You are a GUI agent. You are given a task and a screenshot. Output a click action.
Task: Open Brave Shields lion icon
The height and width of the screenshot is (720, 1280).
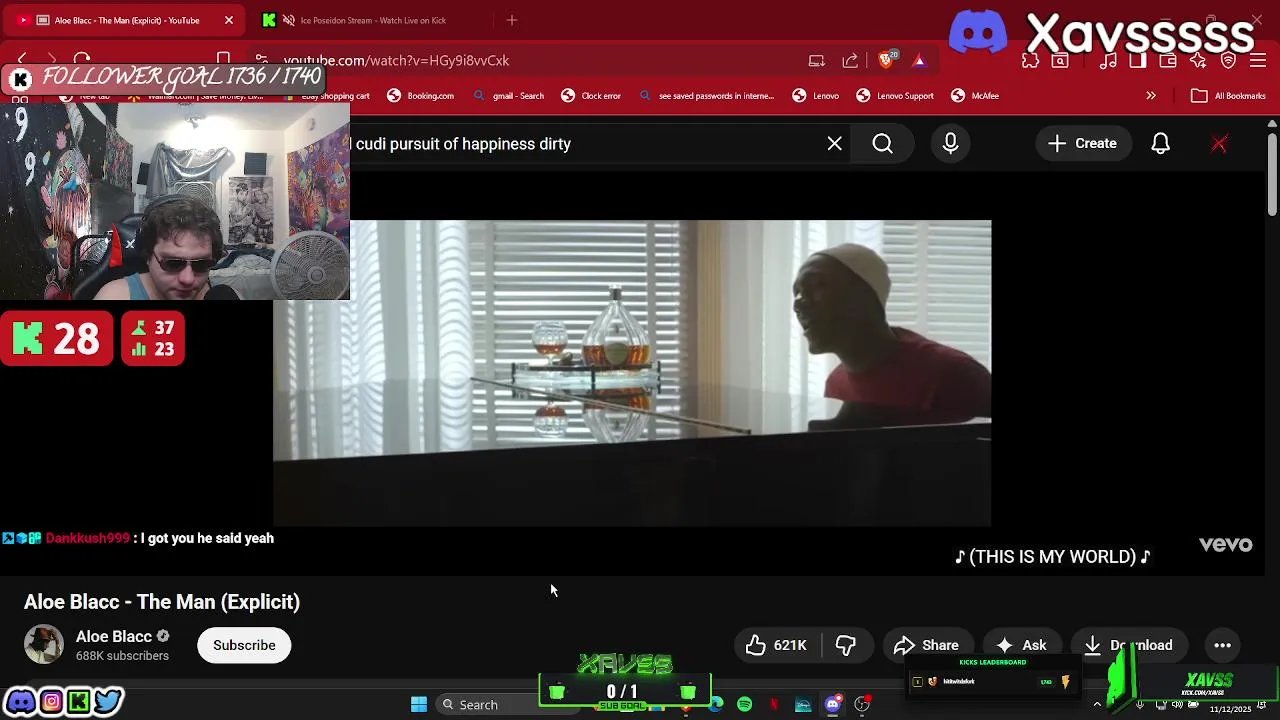coord(886,60)
